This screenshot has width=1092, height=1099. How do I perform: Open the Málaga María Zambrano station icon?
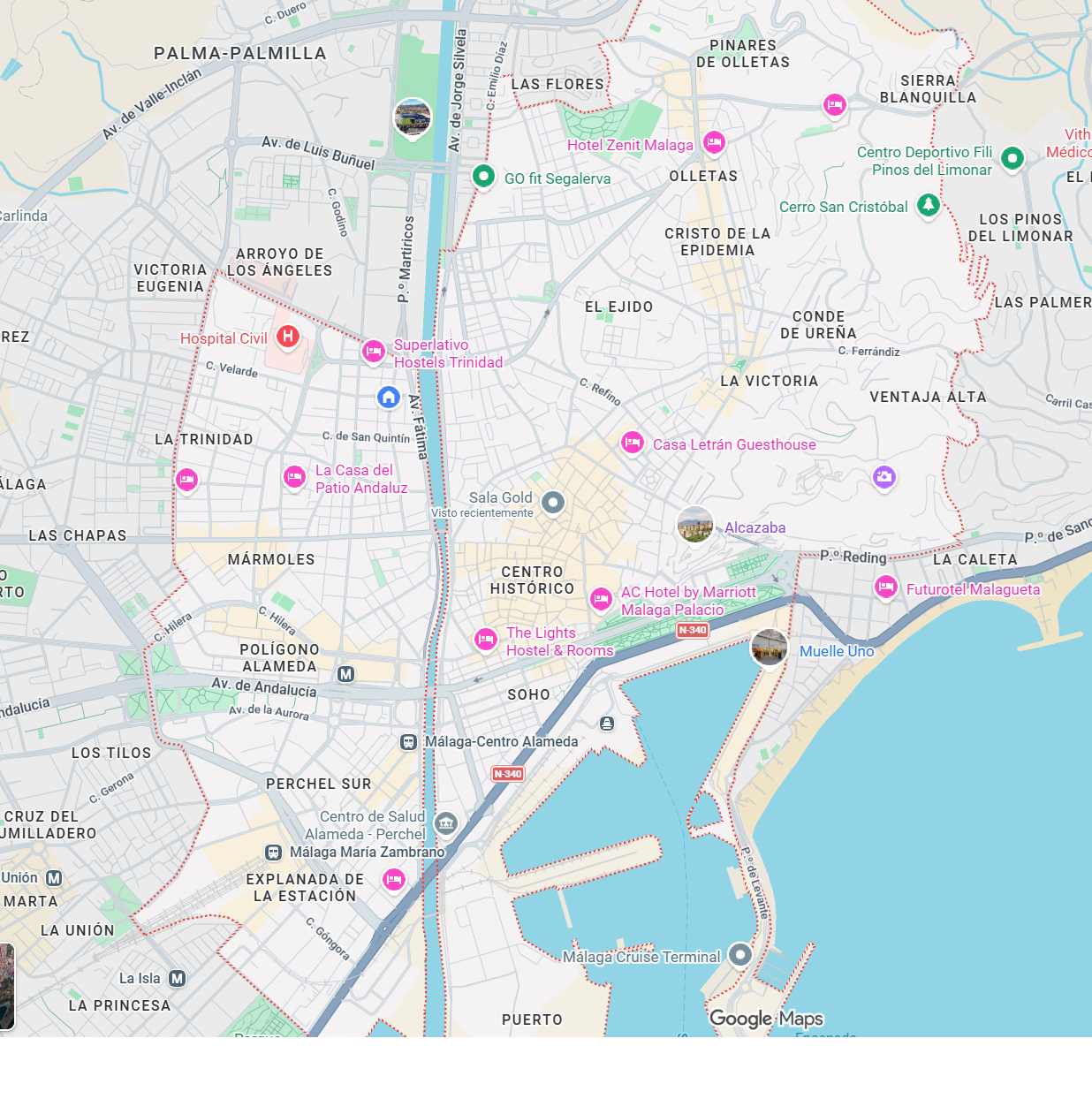274,853
